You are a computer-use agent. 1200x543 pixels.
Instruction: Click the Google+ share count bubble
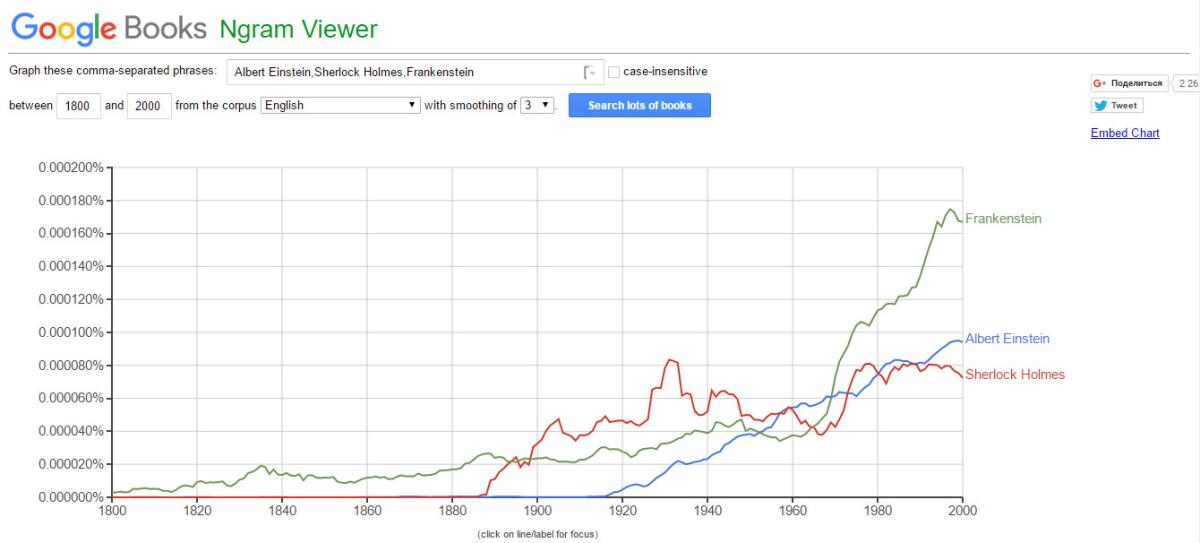1187,83
